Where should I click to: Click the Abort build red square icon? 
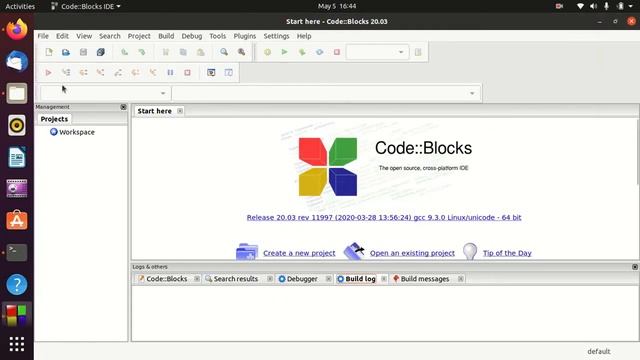point(337,52)
